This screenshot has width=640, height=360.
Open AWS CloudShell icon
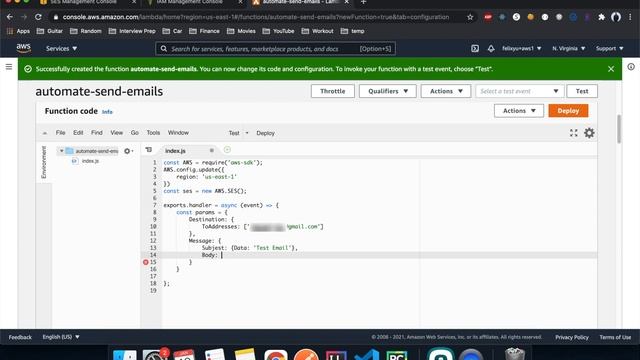475,49
